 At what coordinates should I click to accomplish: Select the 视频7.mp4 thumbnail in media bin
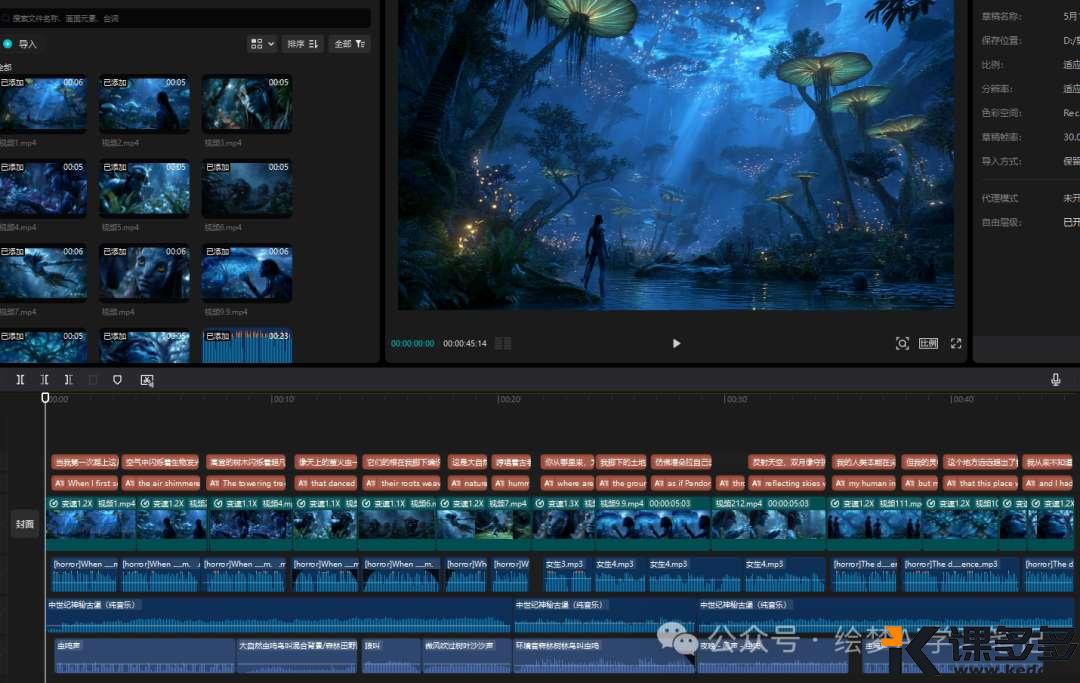pos(43,273)
